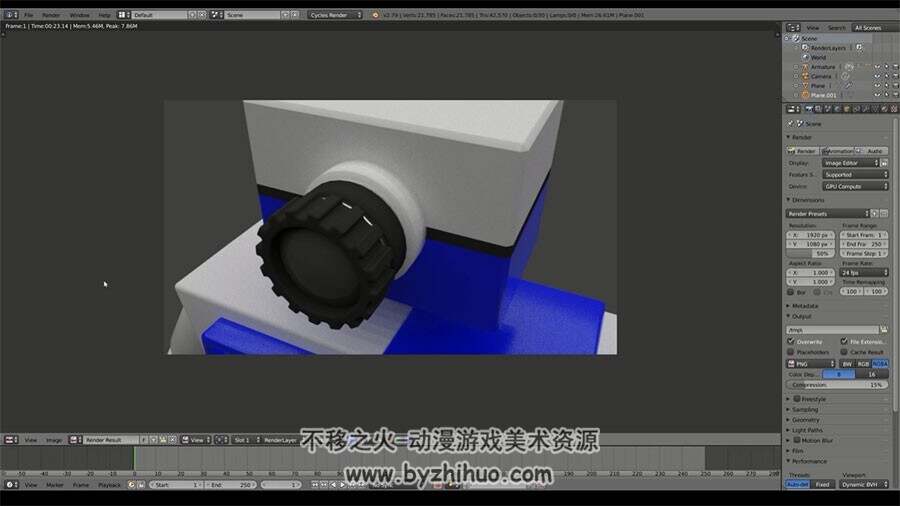Click lock interface icon beside Display dropdown

click(885, 163)
